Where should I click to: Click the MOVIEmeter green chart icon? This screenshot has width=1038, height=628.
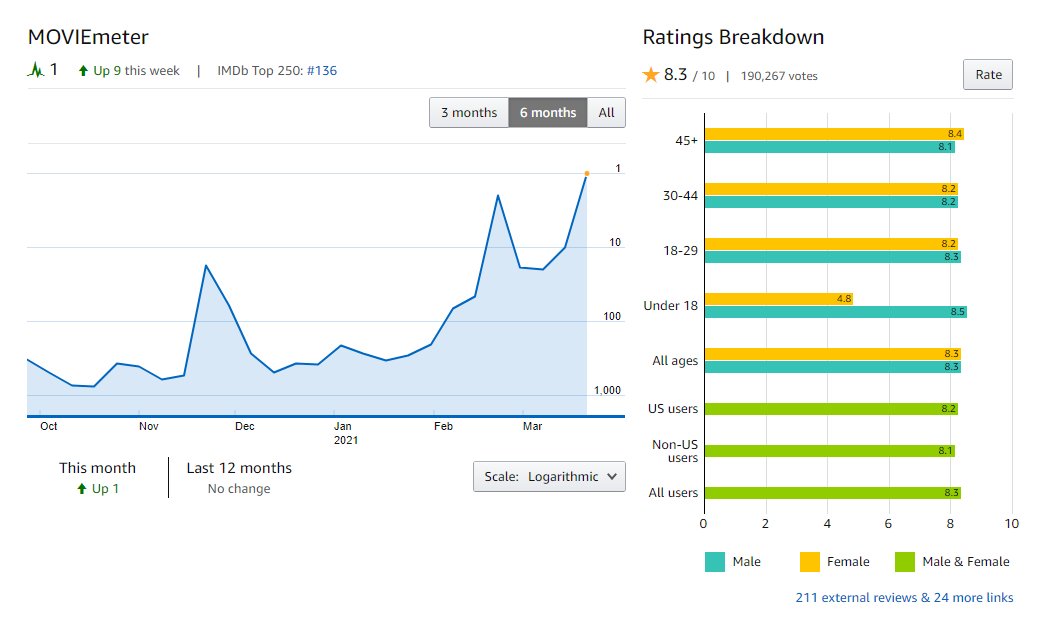(35, 69)
